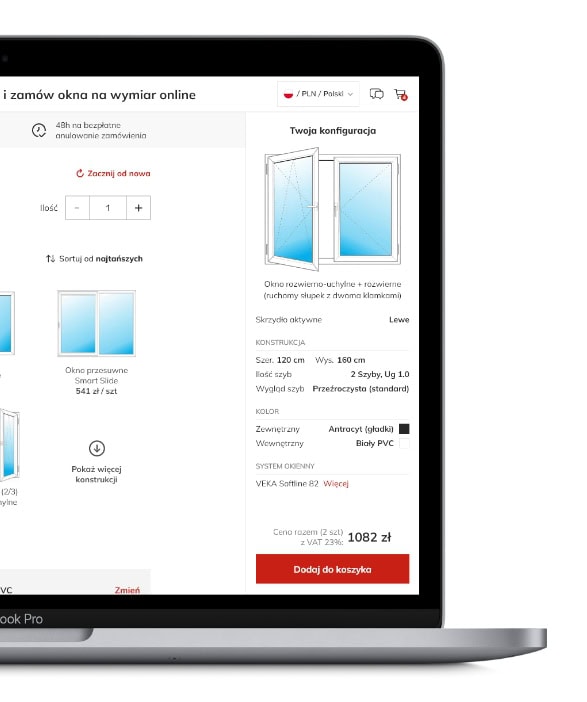The image size is (587, 702).
Task: Add to cart with Dodaj do koszyka
Action: coord(332,569)
